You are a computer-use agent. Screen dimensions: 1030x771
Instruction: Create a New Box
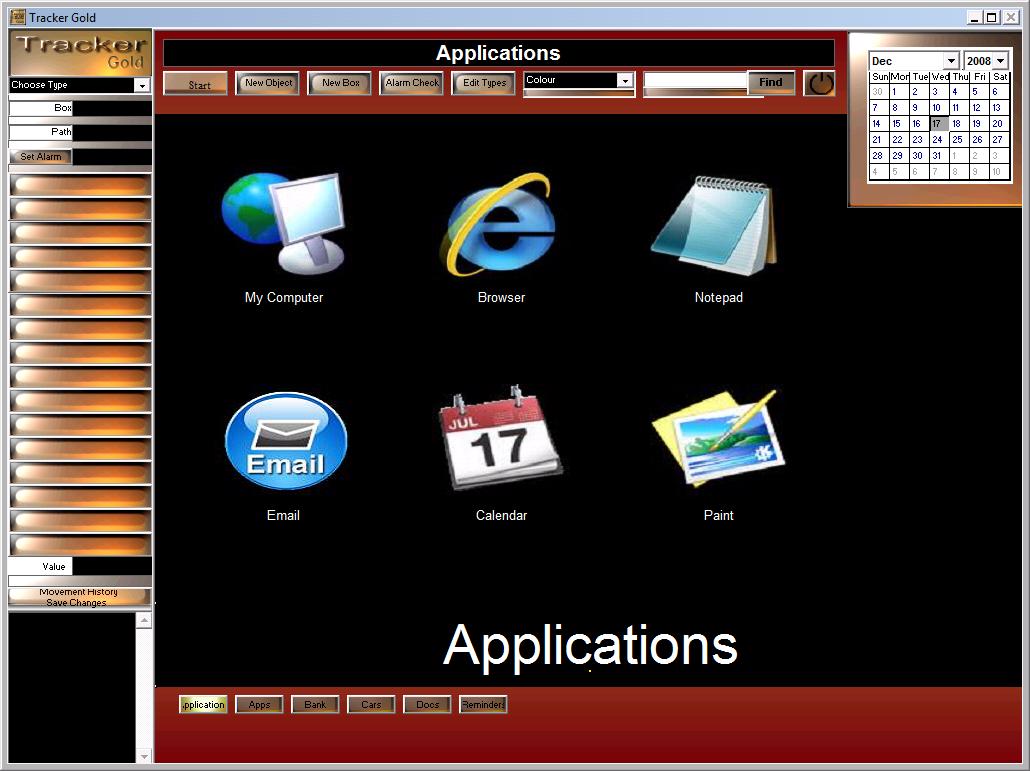click(x=340, y=83)
